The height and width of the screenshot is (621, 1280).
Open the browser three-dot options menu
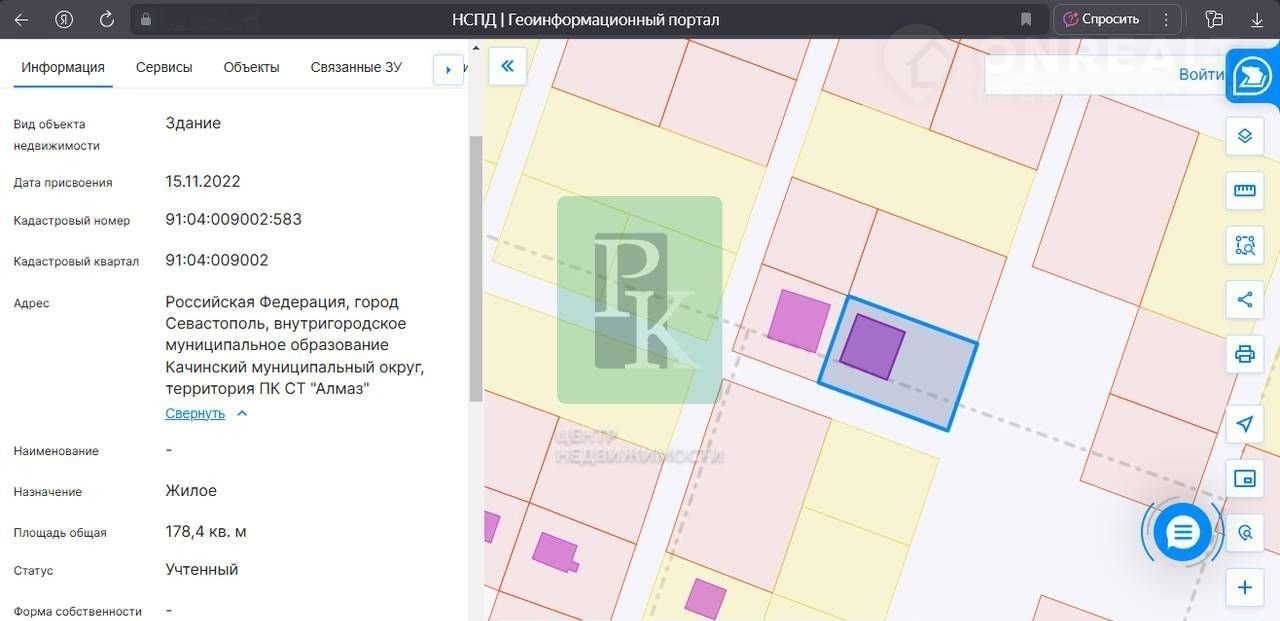click(x=1165, y=19)
